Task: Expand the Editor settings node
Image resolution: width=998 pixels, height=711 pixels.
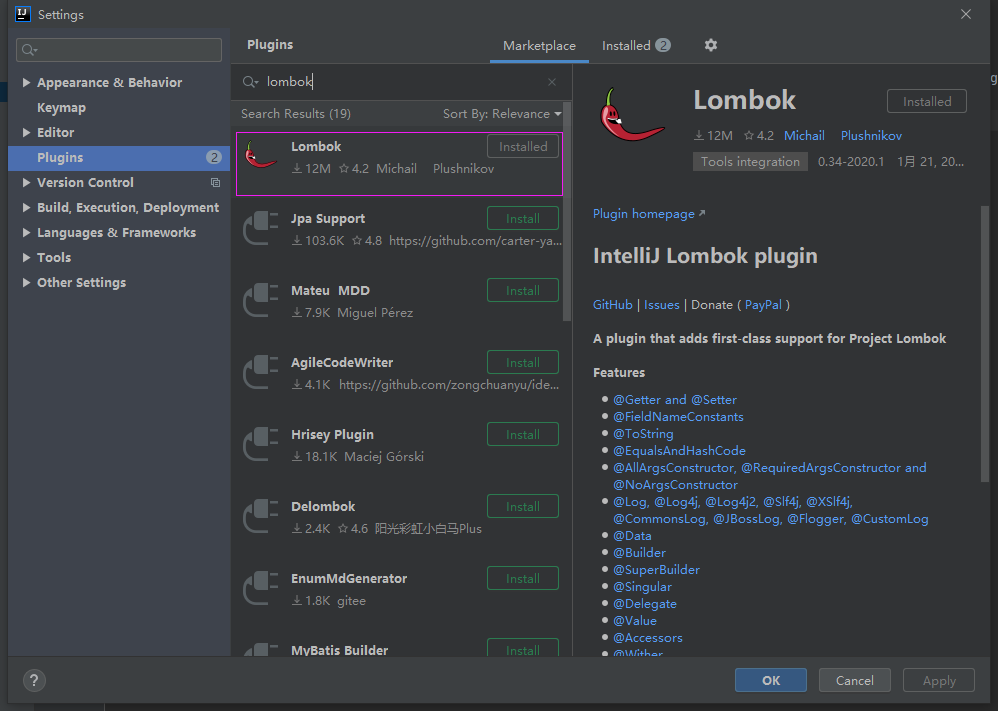Action: pos(26,132)
